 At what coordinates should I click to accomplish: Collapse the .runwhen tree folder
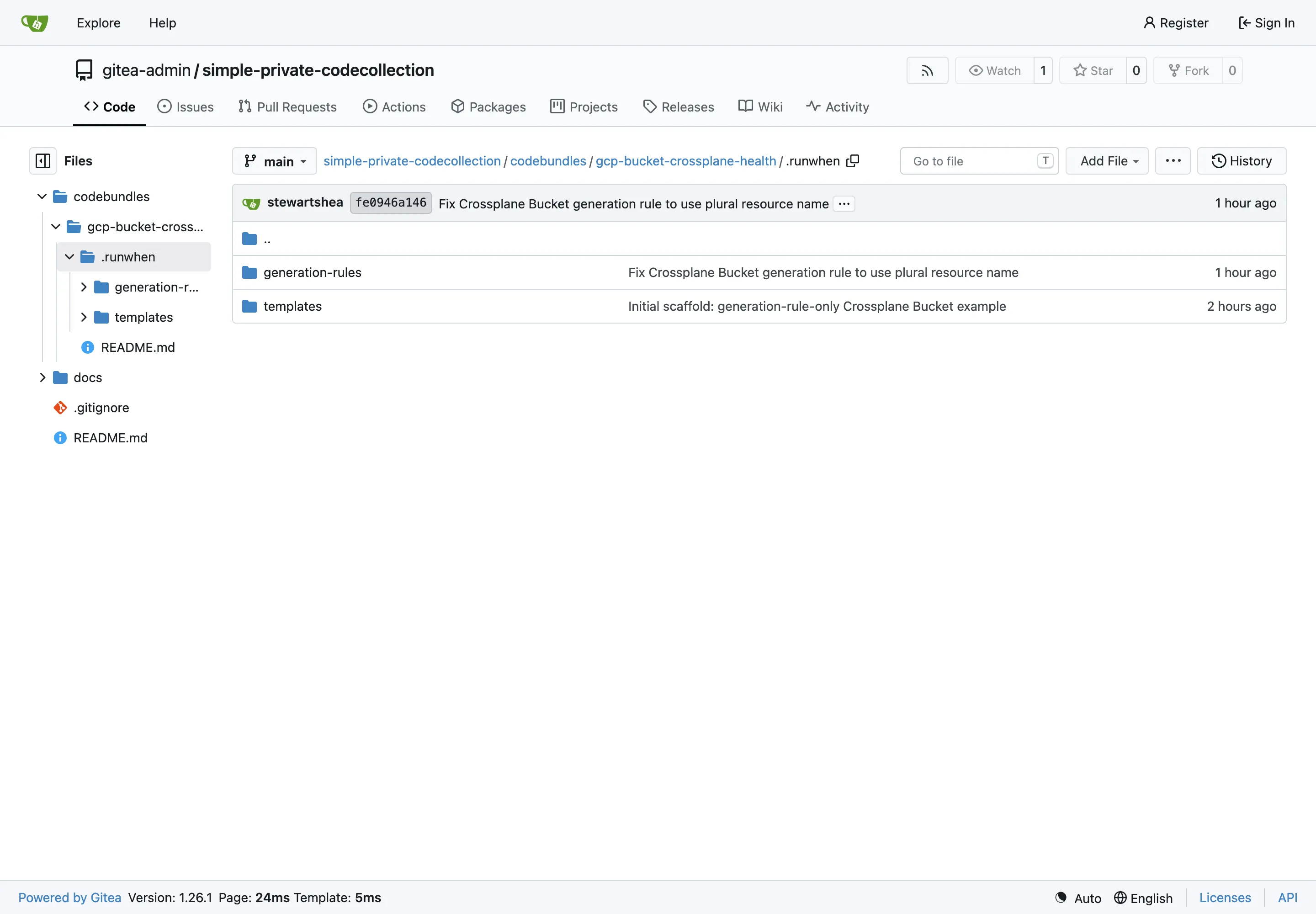(x=69, y=257)
